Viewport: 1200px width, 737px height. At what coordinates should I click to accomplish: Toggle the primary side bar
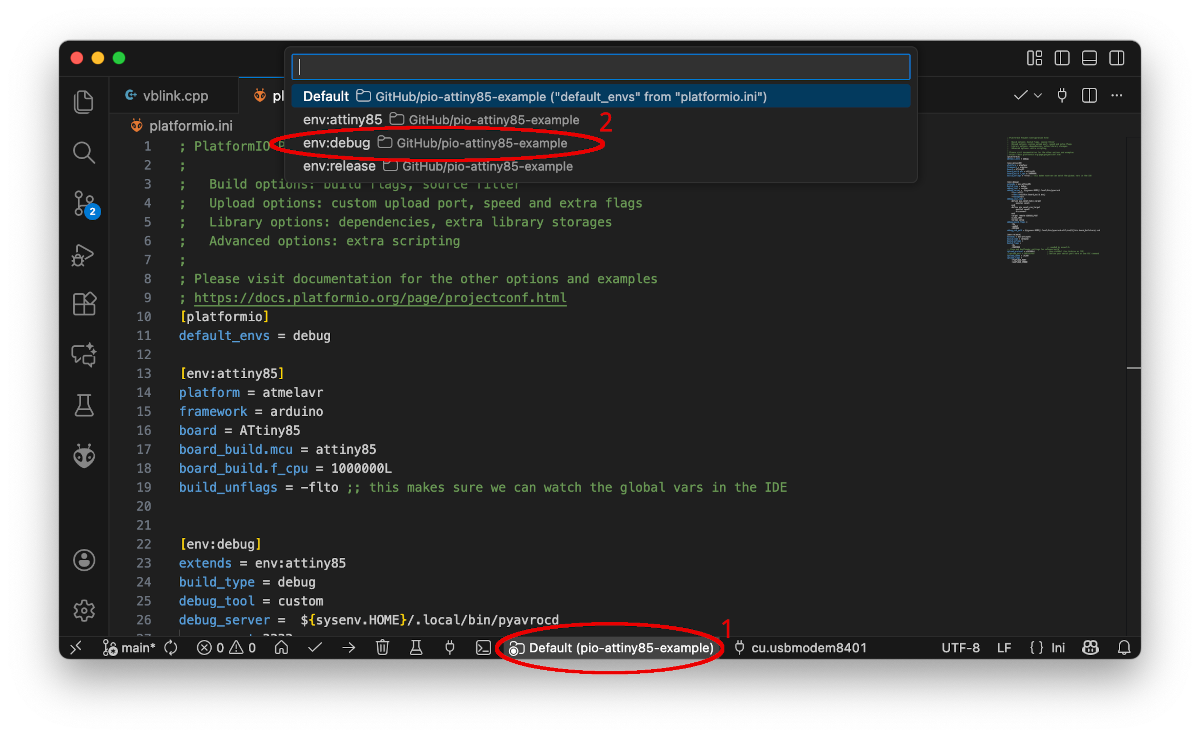coord(1062,58)
